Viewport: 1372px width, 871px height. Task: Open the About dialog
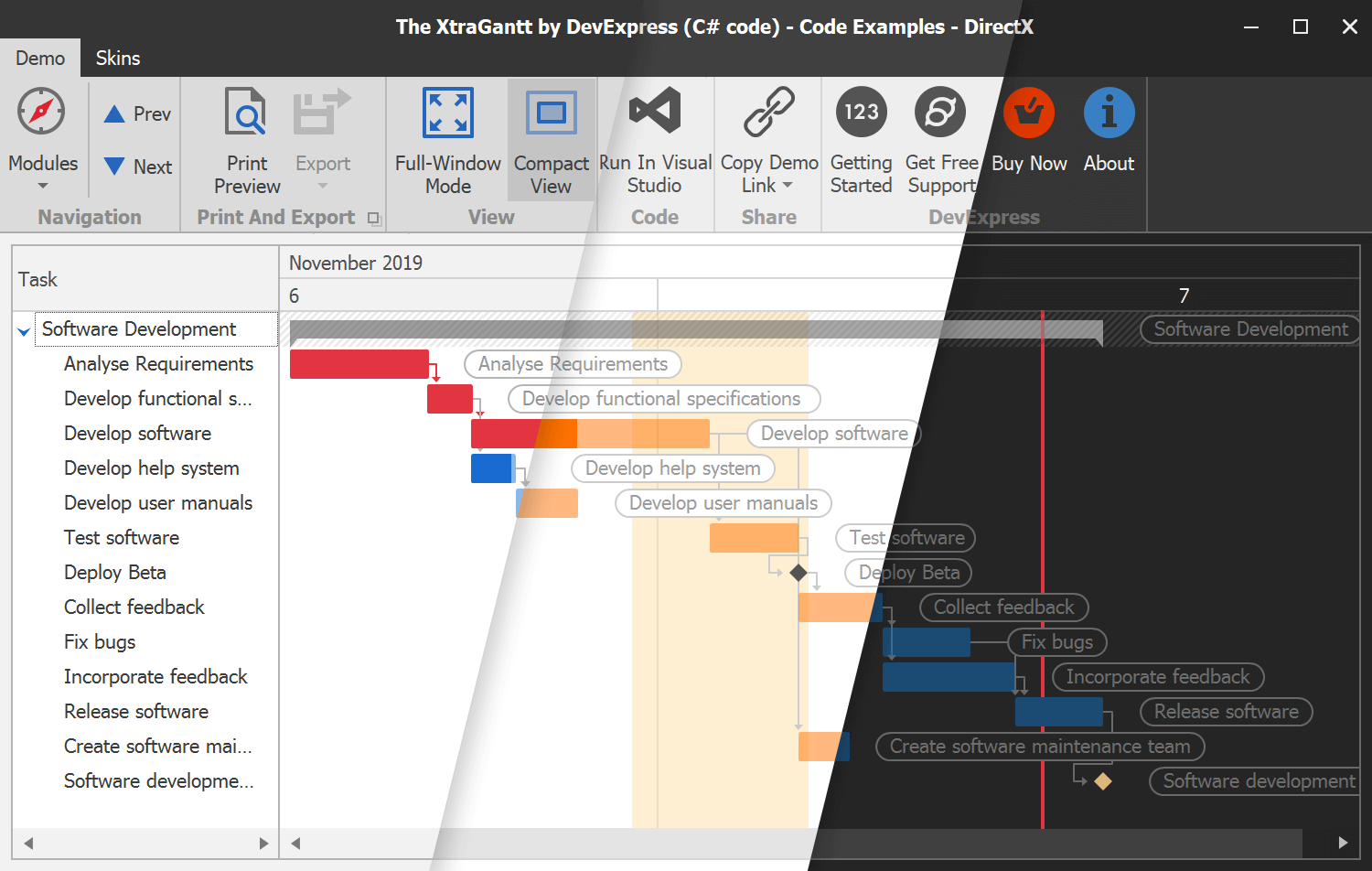[1109, 112]
